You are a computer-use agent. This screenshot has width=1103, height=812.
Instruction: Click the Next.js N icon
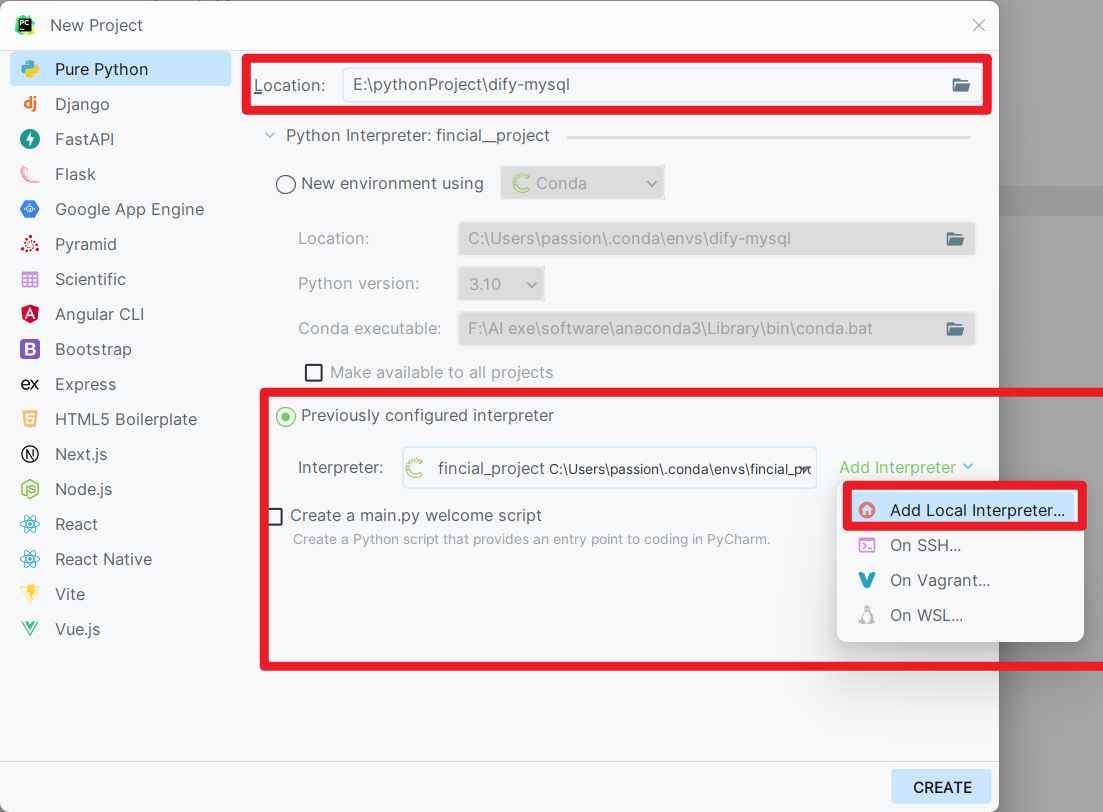pos(30,454)
